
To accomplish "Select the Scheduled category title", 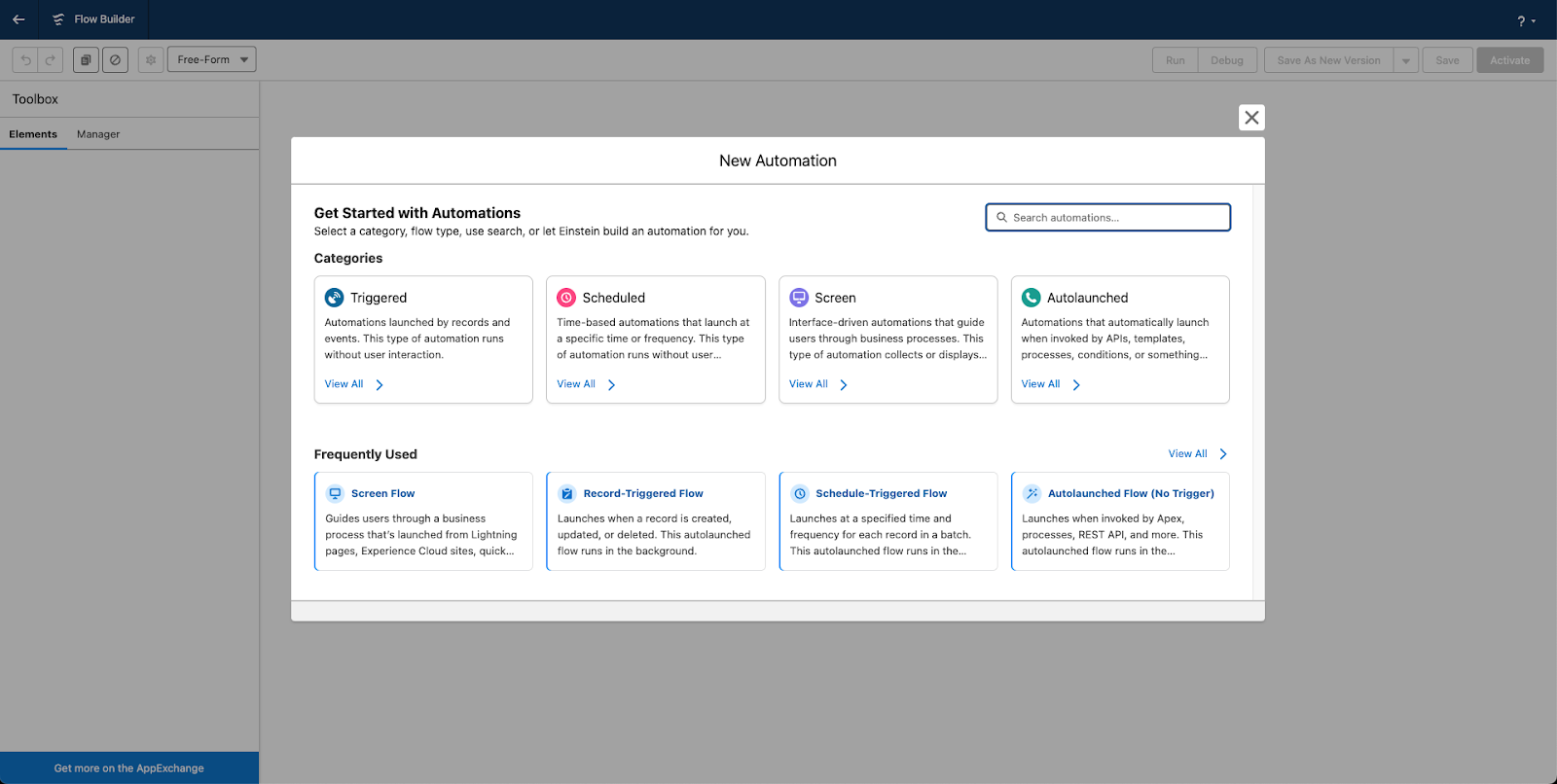I will coord(614,298).
